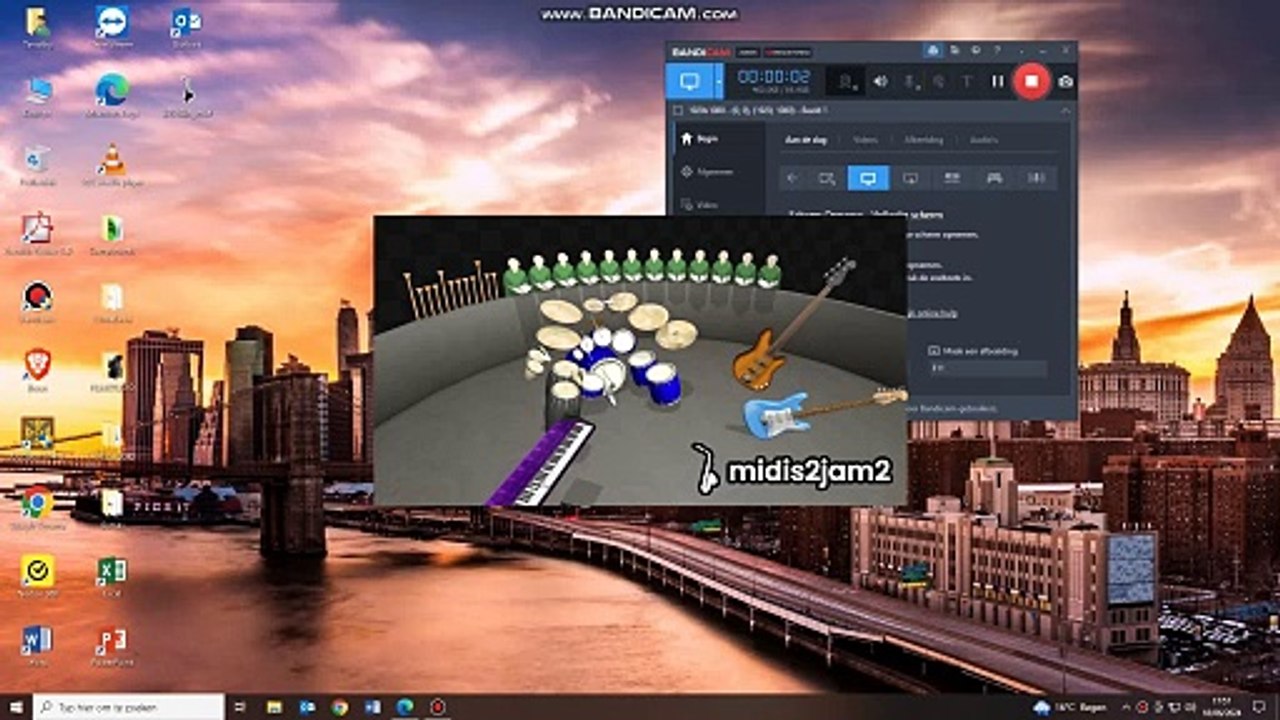Click the back arrow in Bandicam mode row

(793, 178)
